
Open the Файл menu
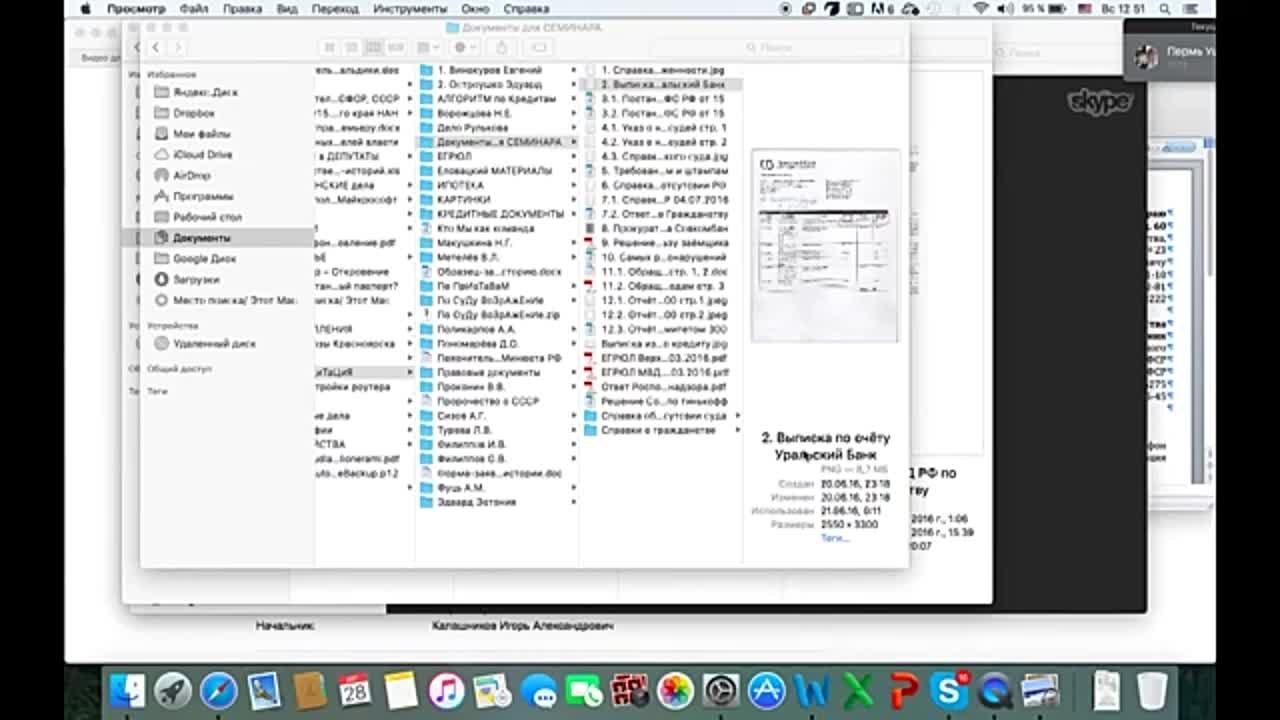[194, 8]
